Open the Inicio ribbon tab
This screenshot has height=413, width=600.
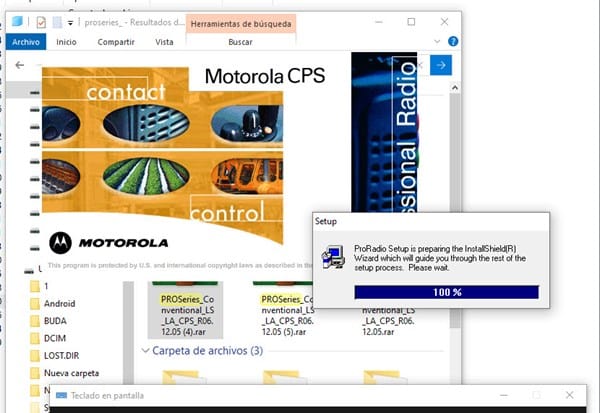[x=66, y=42]
